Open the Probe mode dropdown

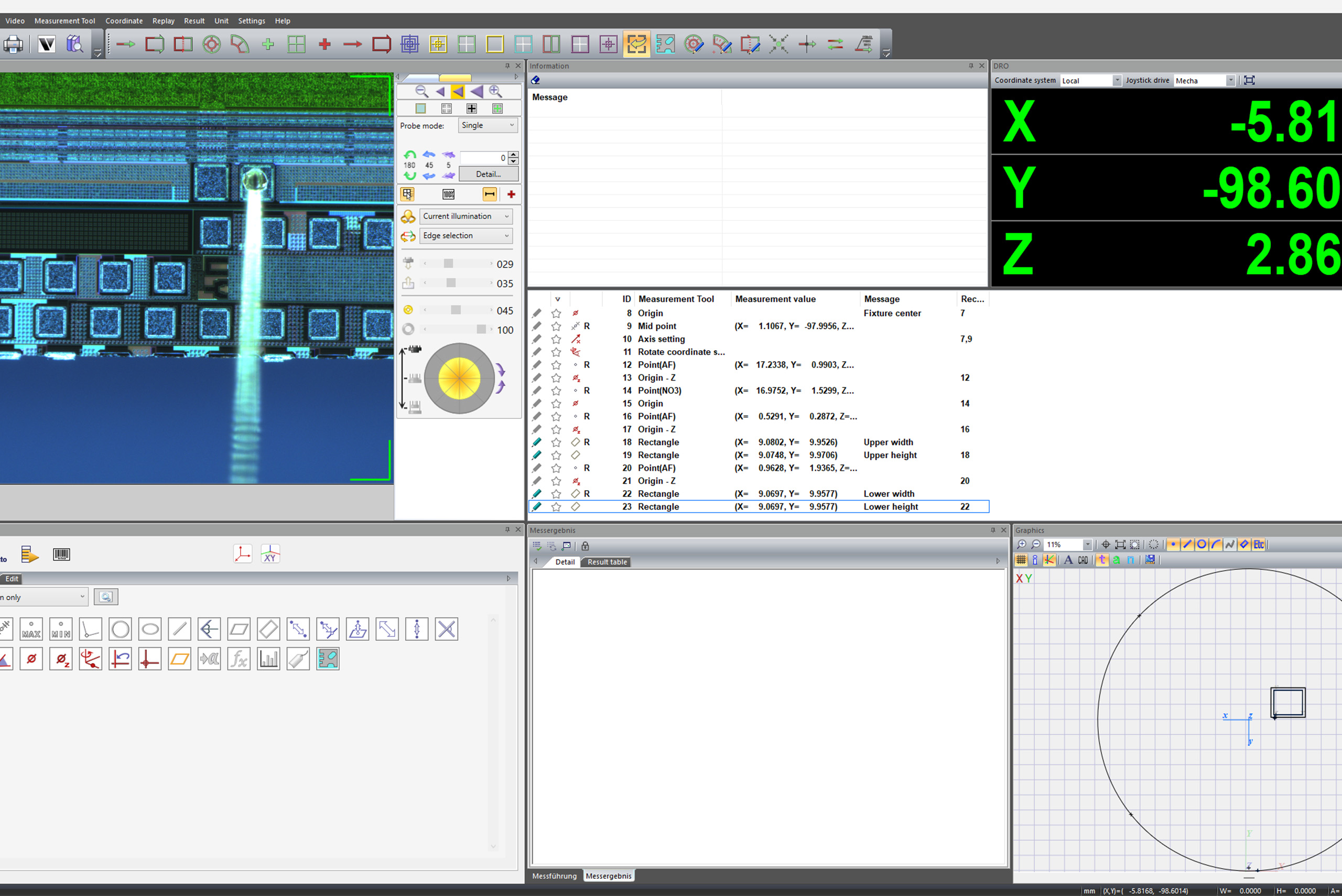coord(488,125)
